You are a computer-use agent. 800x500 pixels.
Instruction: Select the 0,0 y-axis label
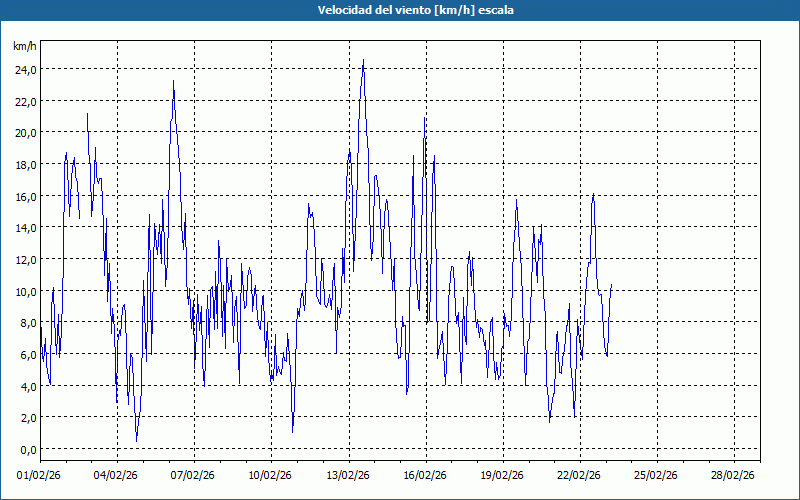(x=24, y=449)
